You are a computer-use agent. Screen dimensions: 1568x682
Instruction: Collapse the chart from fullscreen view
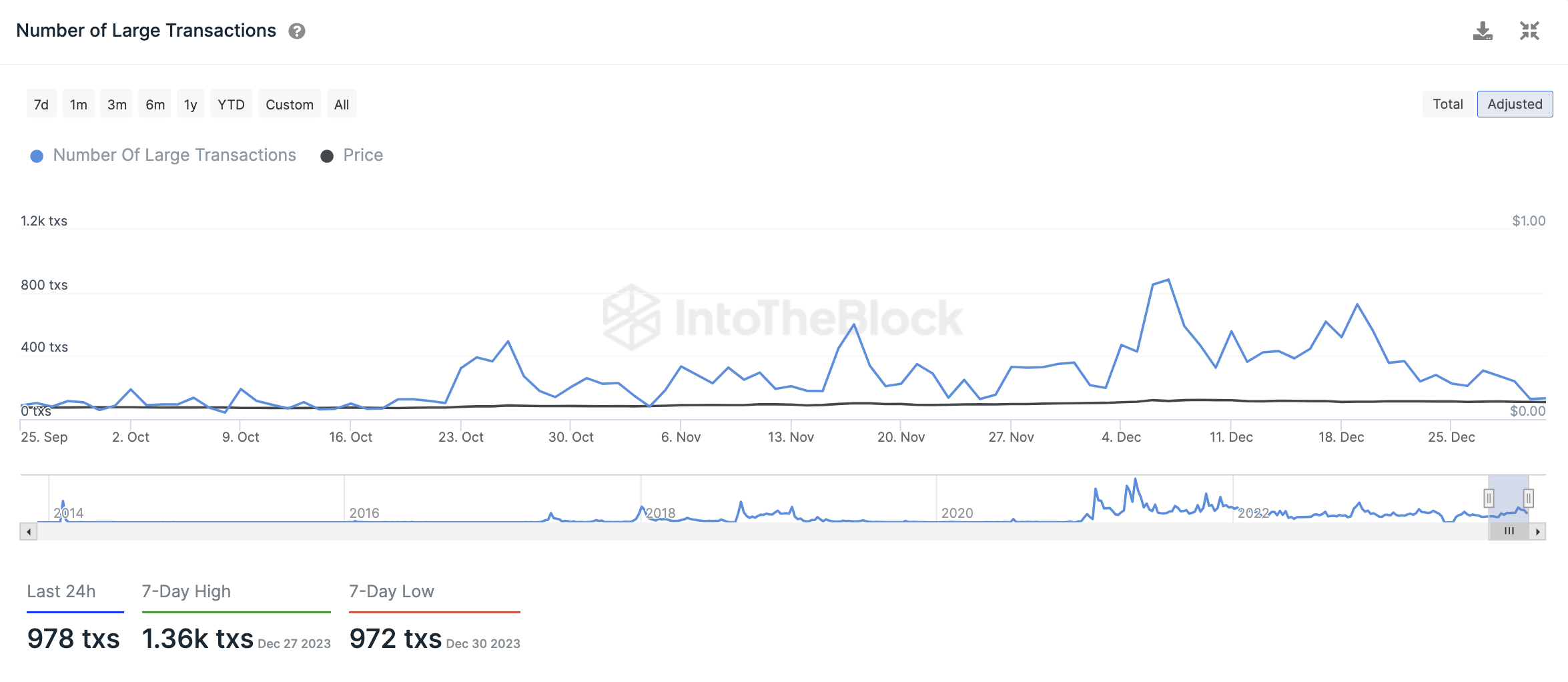point(1529,31)
